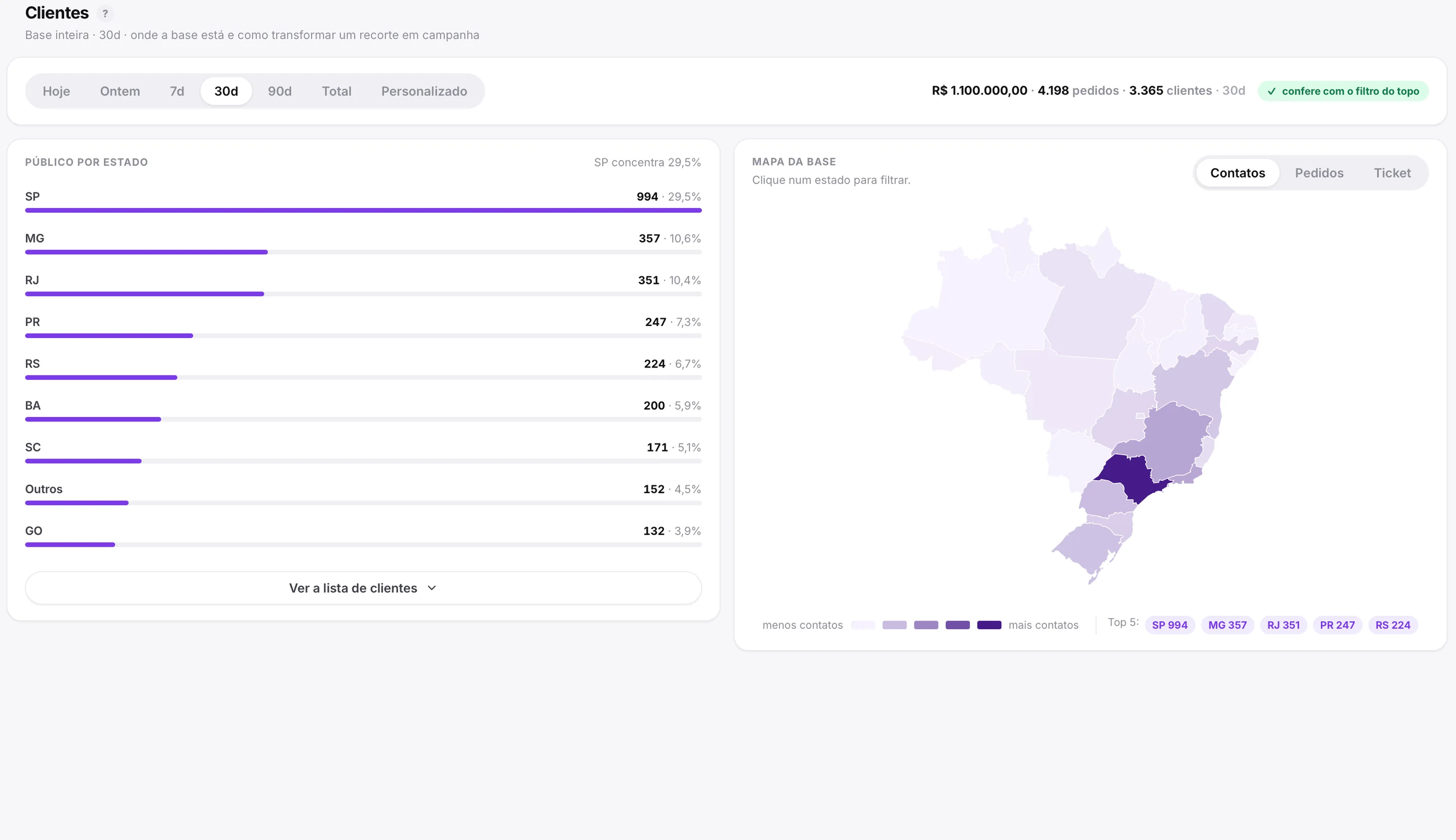Click the MG 357 top-five chip

pos(1227,625)
